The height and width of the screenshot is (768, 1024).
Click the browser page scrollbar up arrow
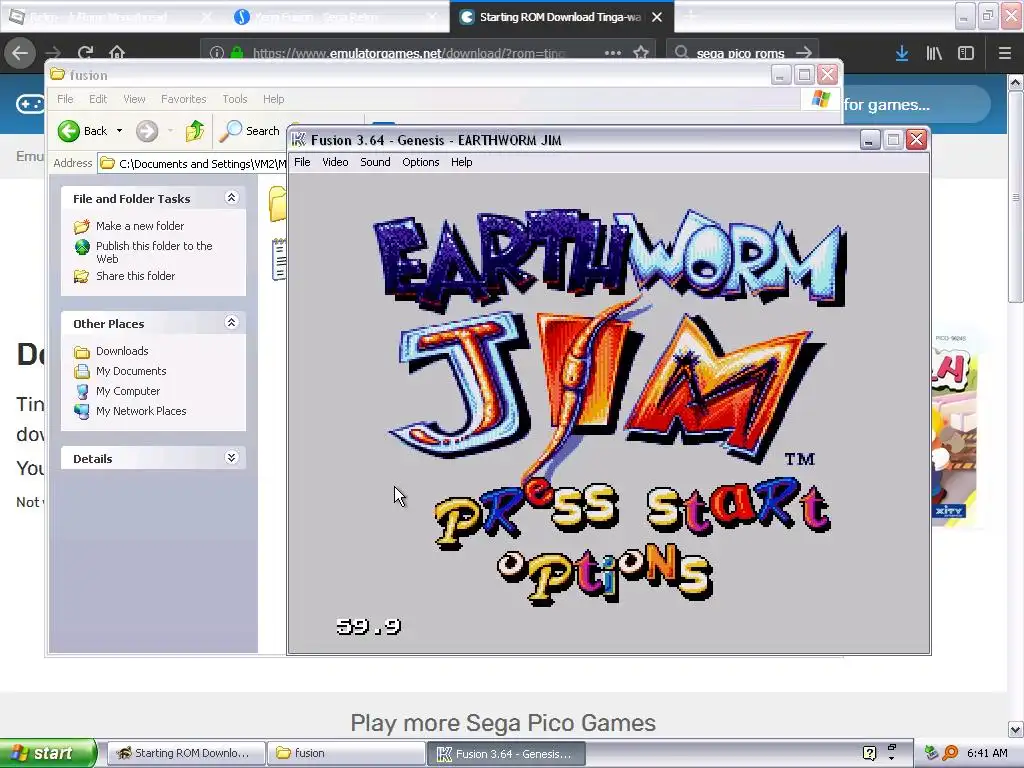[x=1015, y=82]
